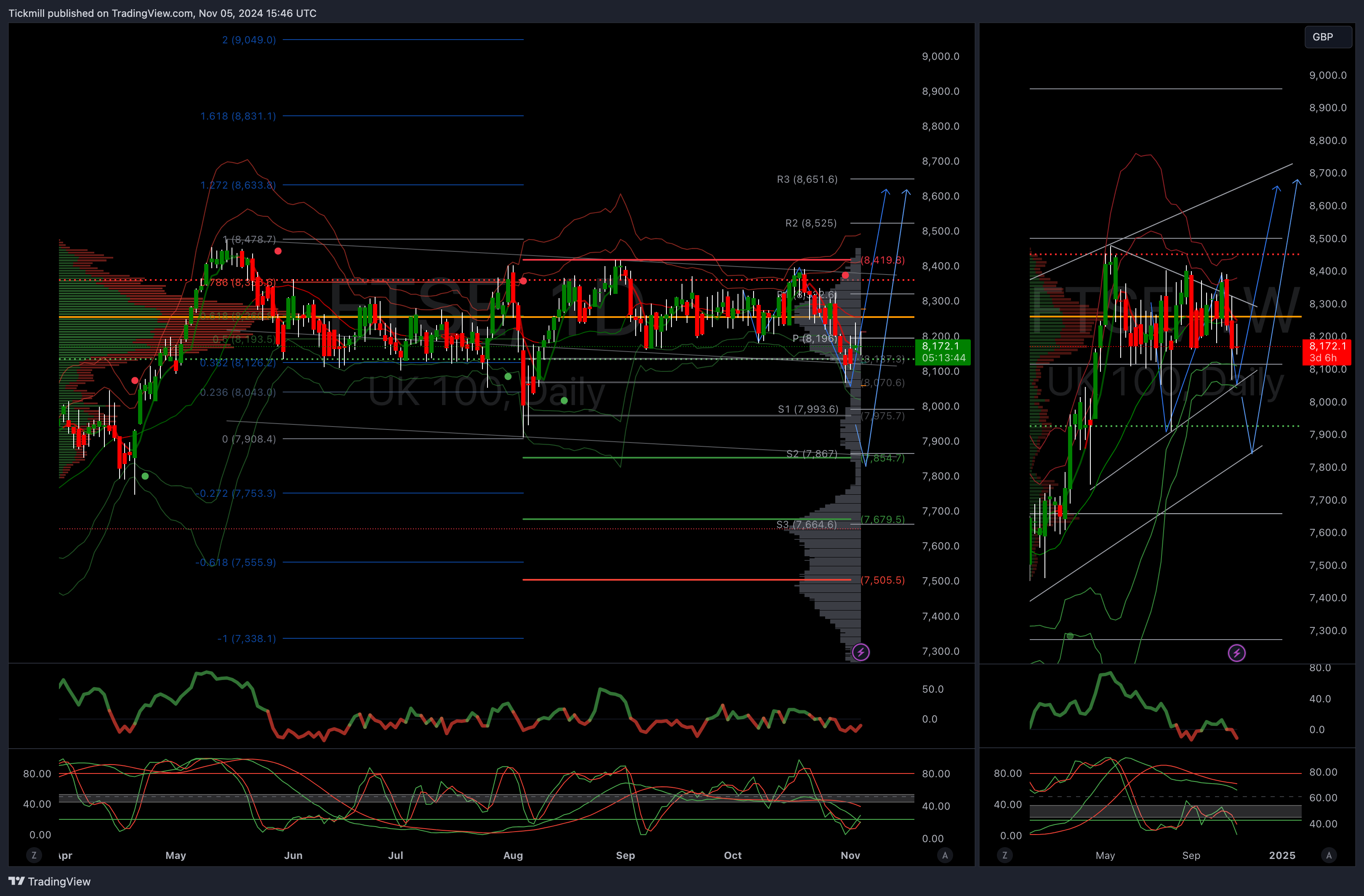
Task: Click the 2025 label on right time axis
Action: [1282, 855]
